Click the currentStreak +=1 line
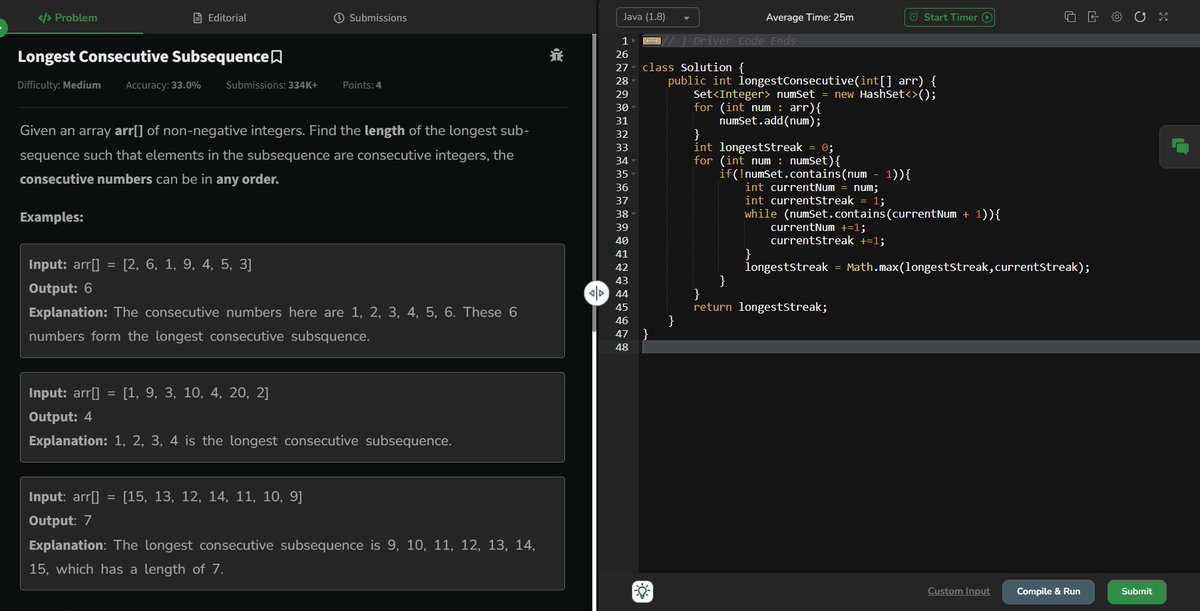The image size is (1200, 611). coord(828,241)
